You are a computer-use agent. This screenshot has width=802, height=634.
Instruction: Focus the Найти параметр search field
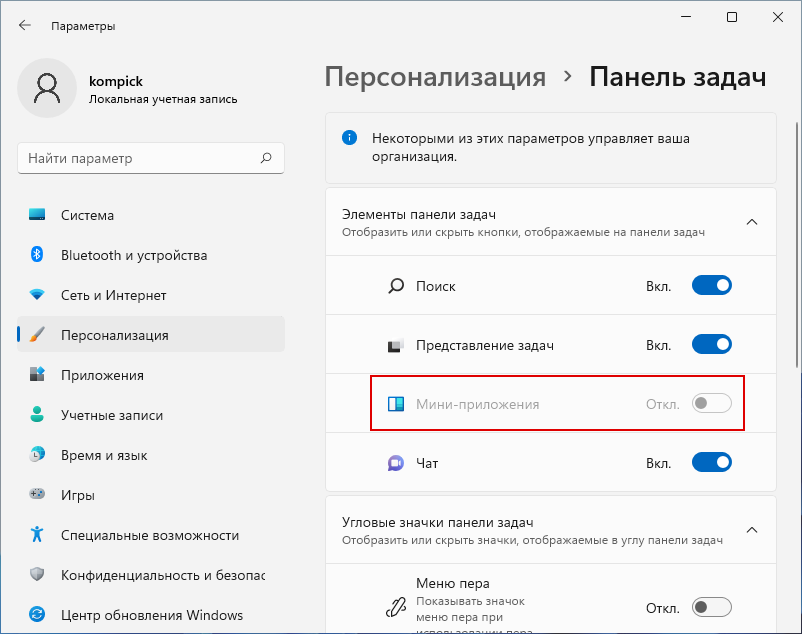[x=151, y=158]
